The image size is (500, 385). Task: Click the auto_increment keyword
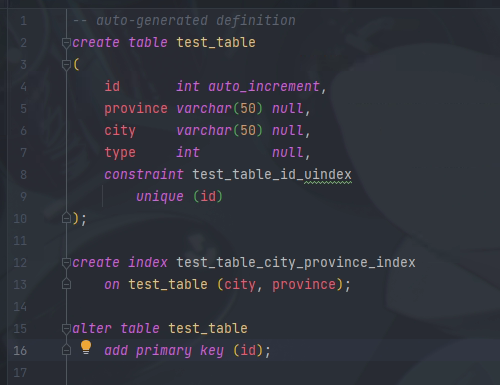(264, 87)
